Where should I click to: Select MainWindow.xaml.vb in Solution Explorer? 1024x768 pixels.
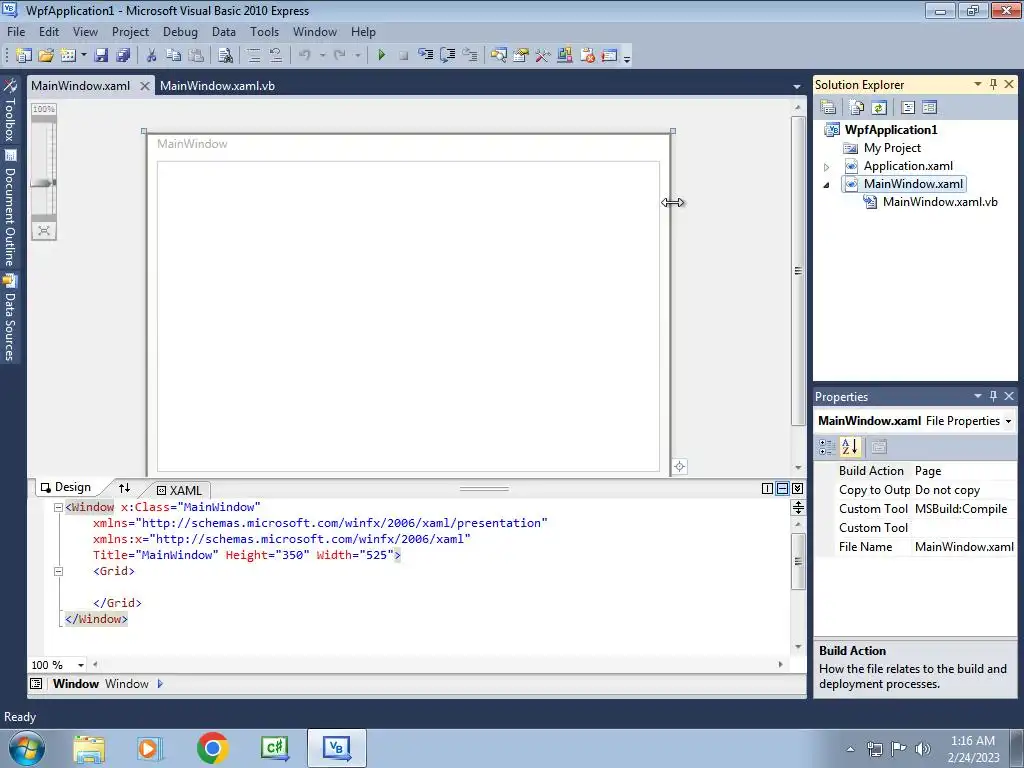click(x=940, y=202)
